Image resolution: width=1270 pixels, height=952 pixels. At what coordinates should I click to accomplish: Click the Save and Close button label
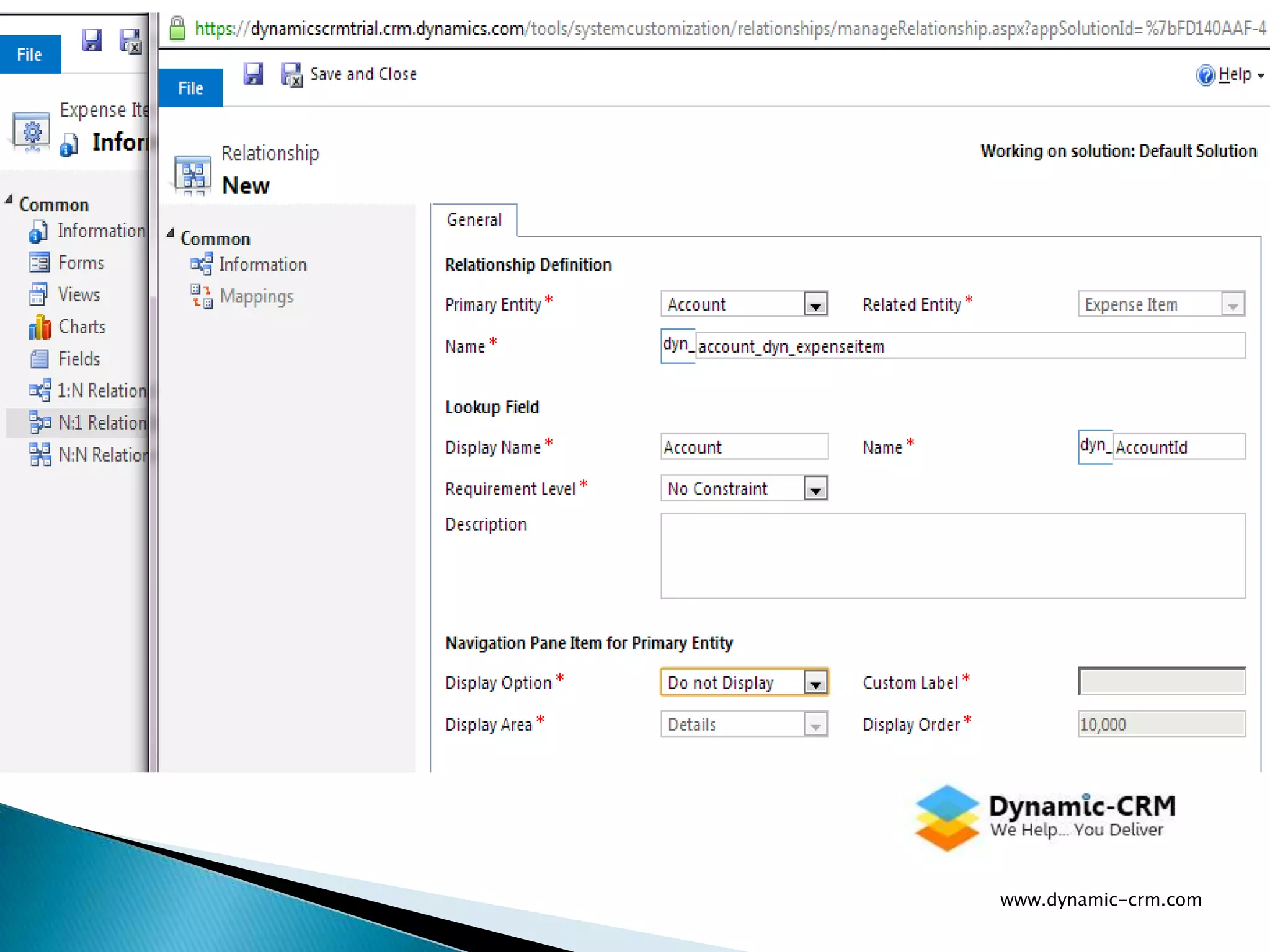coord(363,74)
